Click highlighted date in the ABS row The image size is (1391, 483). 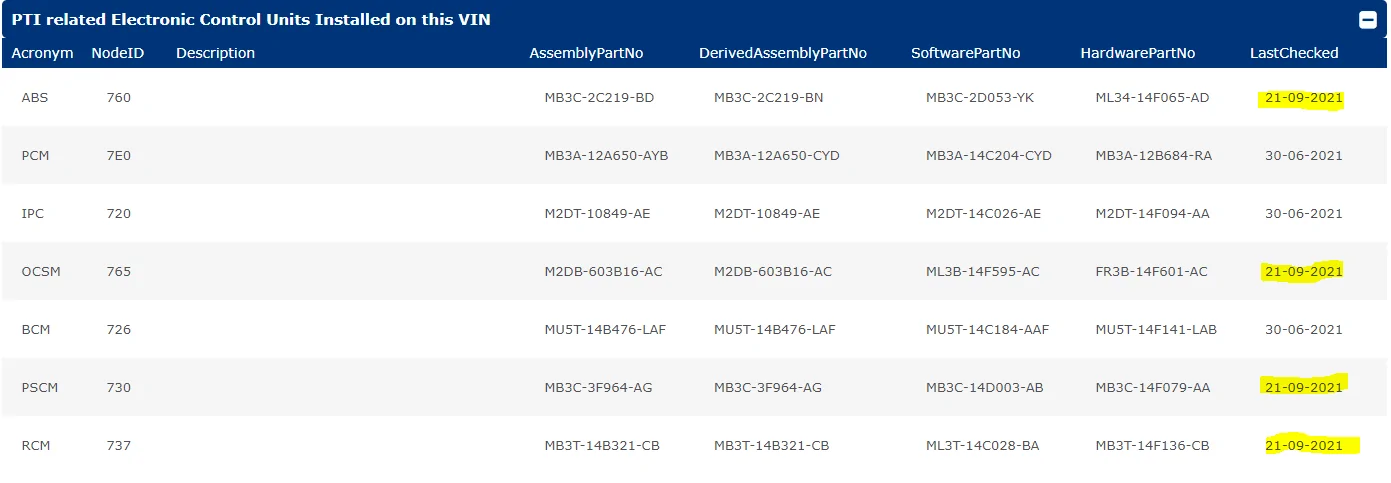(1303, 98)
